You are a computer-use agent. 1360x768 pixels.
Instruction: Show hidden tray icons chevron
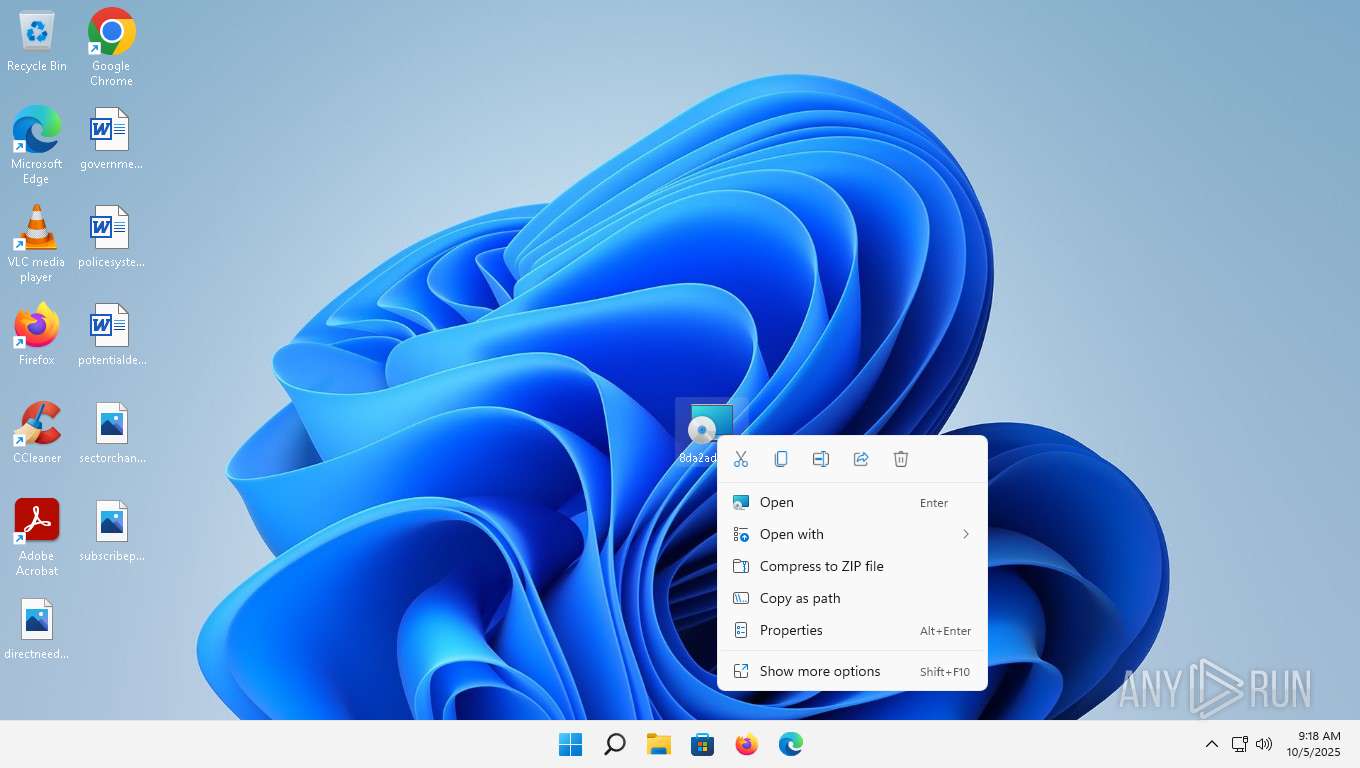point(1211,744)
